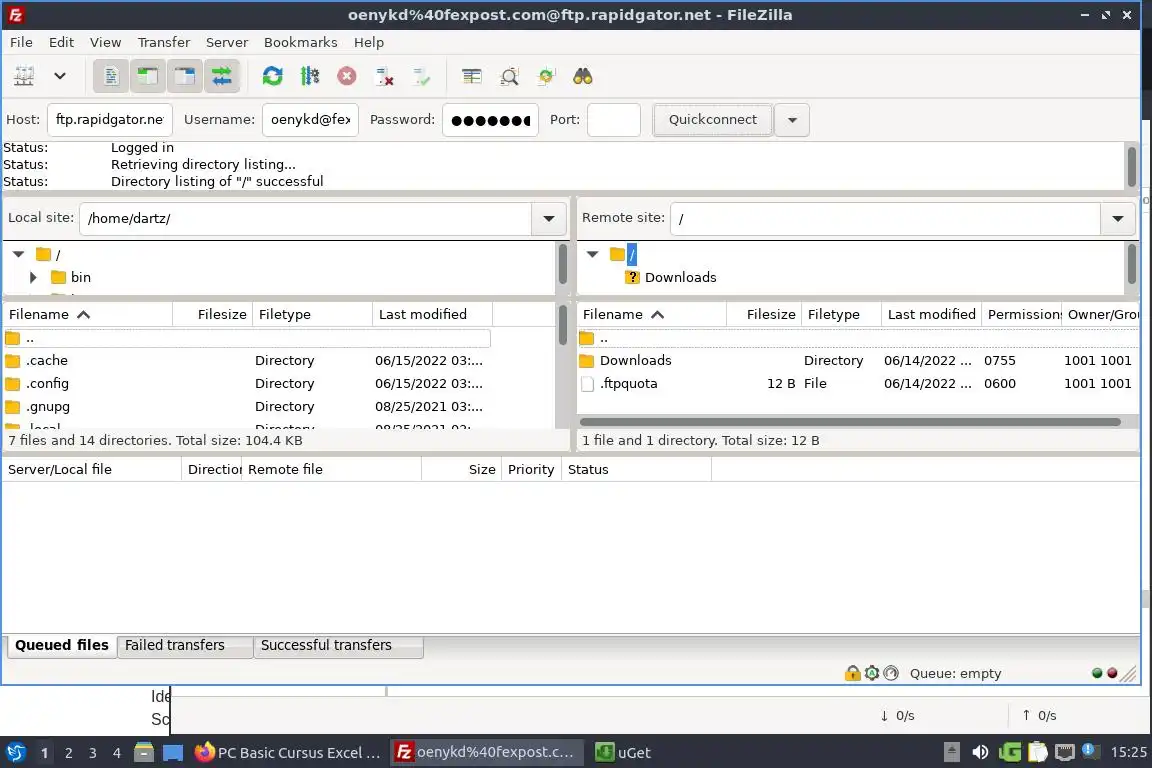Toggle remote directory tree display
The height and width of the screenshot is (768, 1152).
[184, 76]
